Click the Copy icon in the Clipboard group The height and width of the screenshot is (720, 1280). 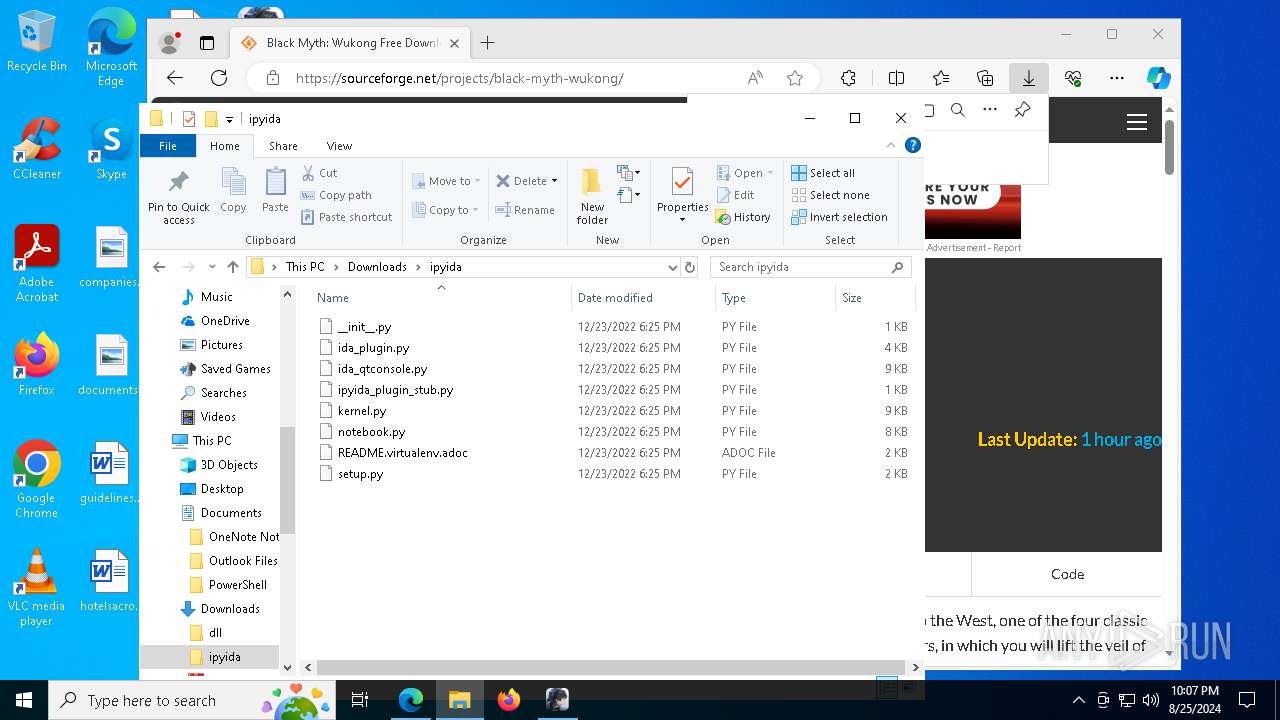(x=233, y=181)
